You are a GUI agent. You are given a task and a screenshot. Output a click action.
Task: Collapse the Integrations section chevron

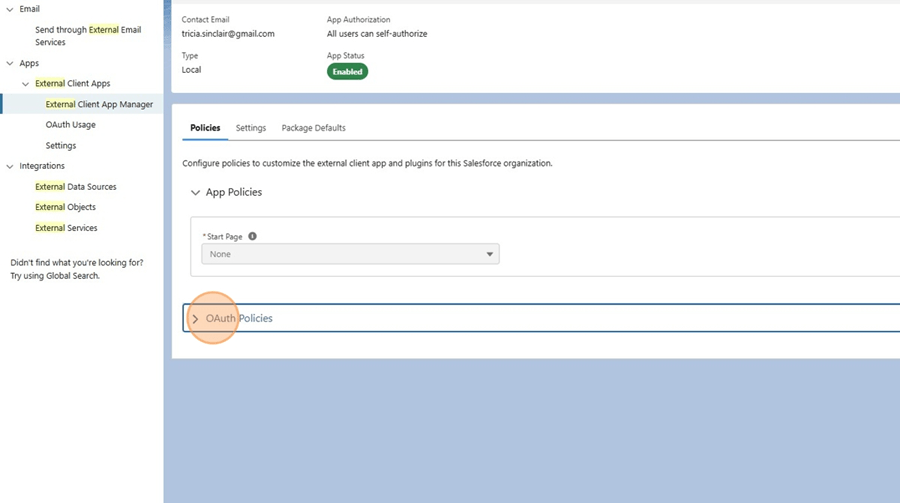(10, 166)
